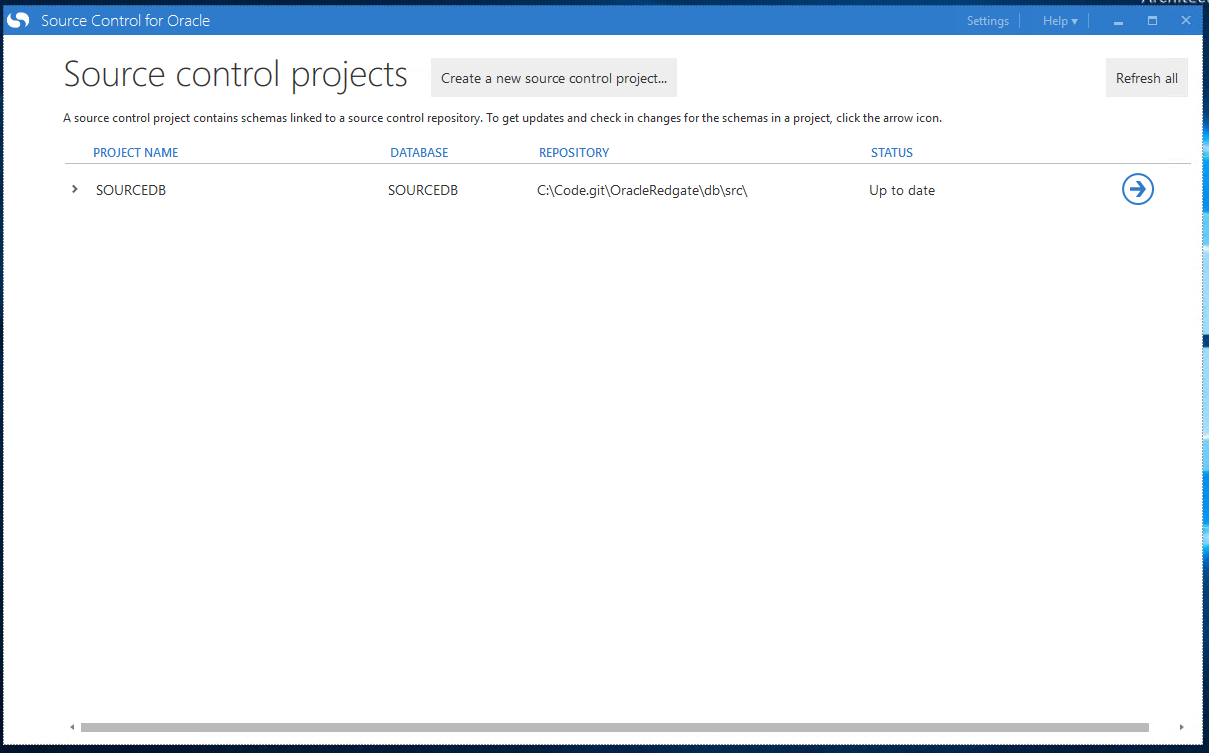The image size is (1209, 753).
Task: Sort by the REPOSITORY column header
Action: coord(573,153)
